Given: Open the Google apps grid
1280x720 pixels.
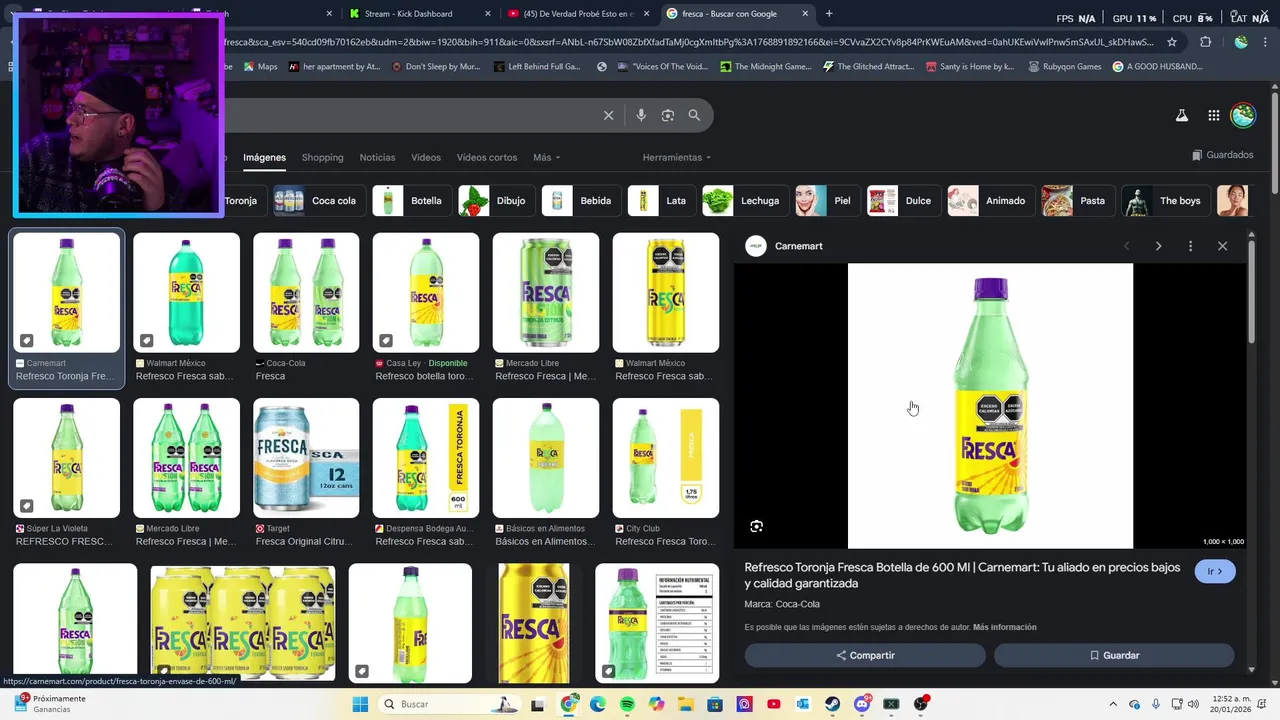Looking at the screenshot, I should (x=1213, y=115).
